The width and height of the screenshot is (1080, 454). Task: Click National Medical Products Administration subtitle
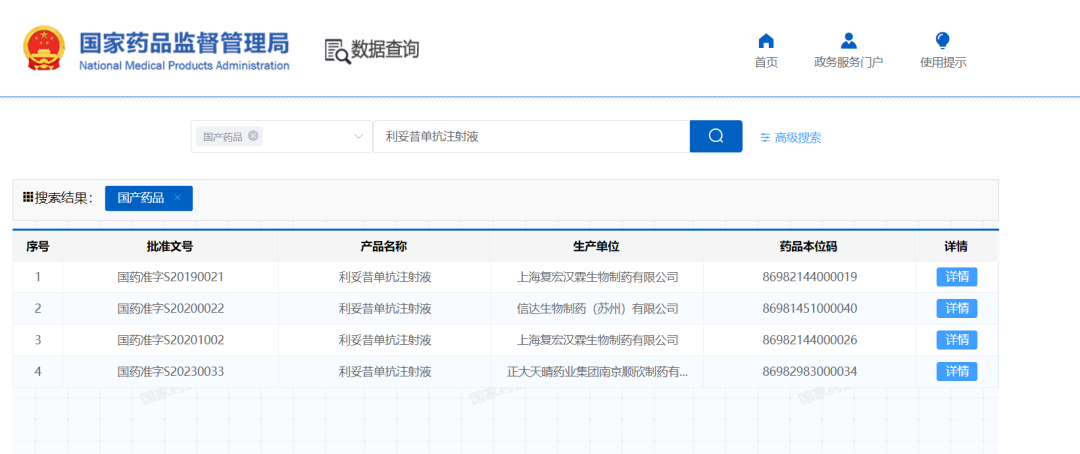(184, 65)
